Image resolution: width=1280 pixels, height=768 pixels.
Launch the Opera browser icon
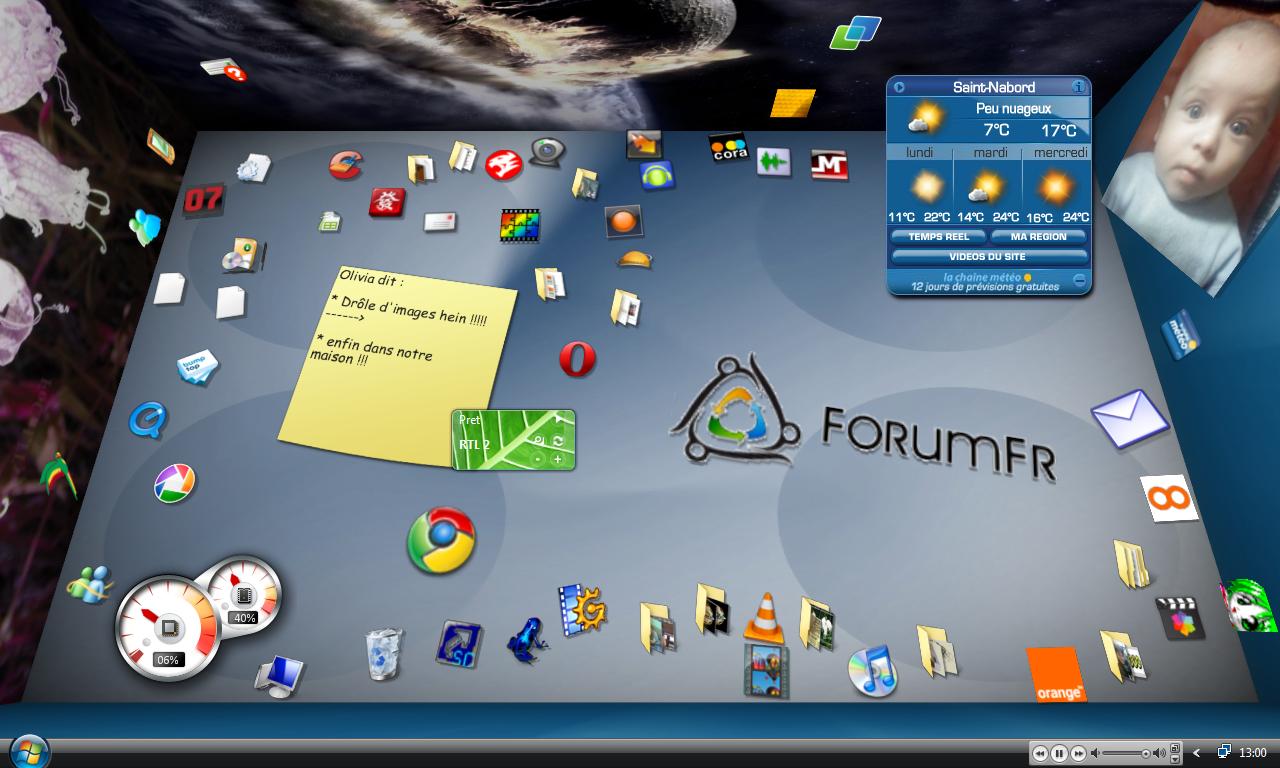(577, 359)
